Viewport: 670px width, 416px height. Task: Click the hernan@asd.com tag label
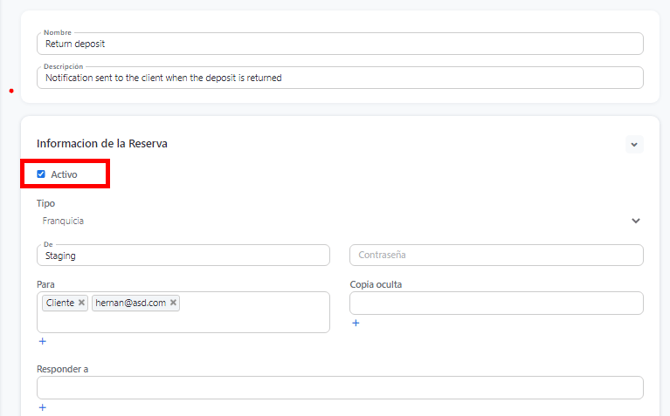[x=131, y=303]
